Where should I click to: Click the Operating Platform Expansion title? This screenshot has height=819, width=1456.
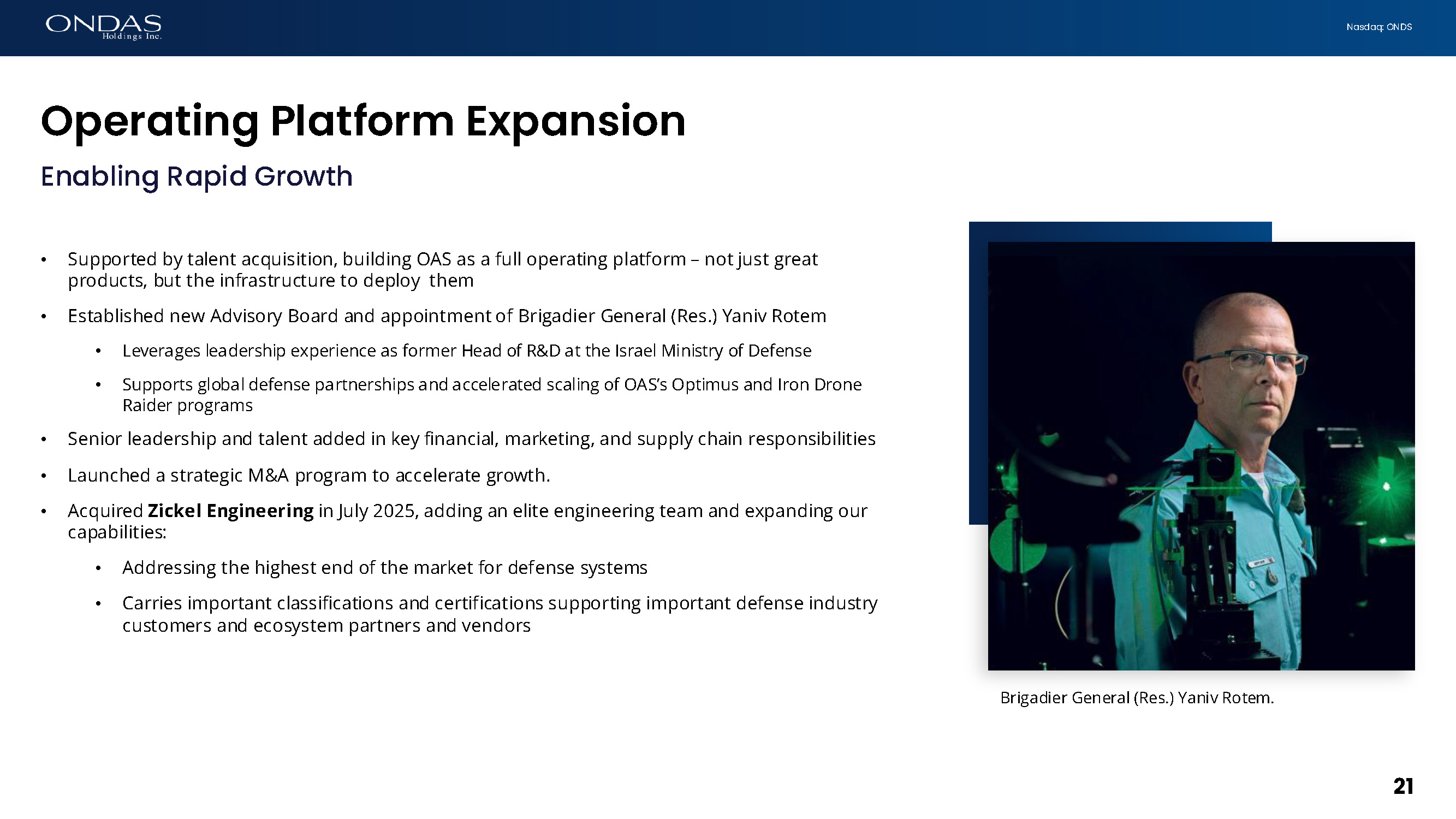(x=363, y=121)
